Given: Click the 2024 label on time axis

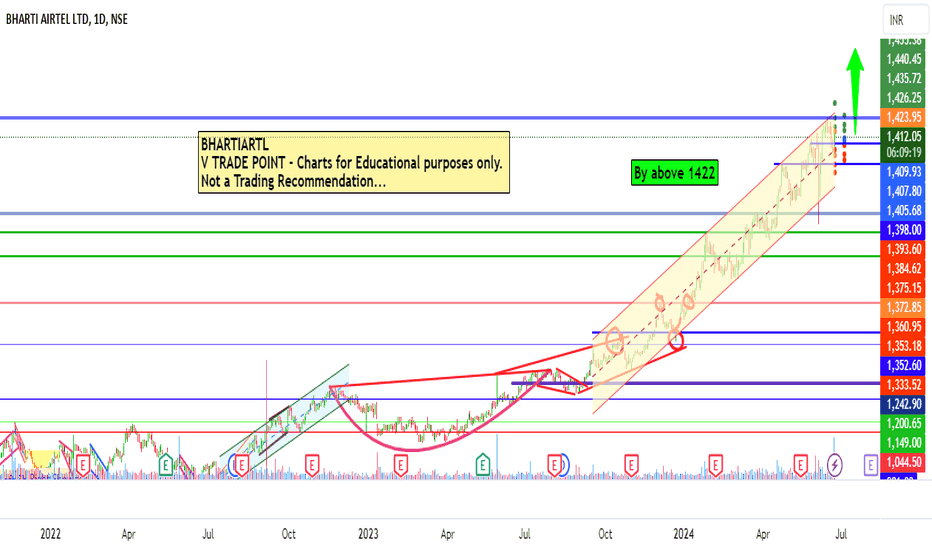Looking at the screenshot, I should 684,534.
